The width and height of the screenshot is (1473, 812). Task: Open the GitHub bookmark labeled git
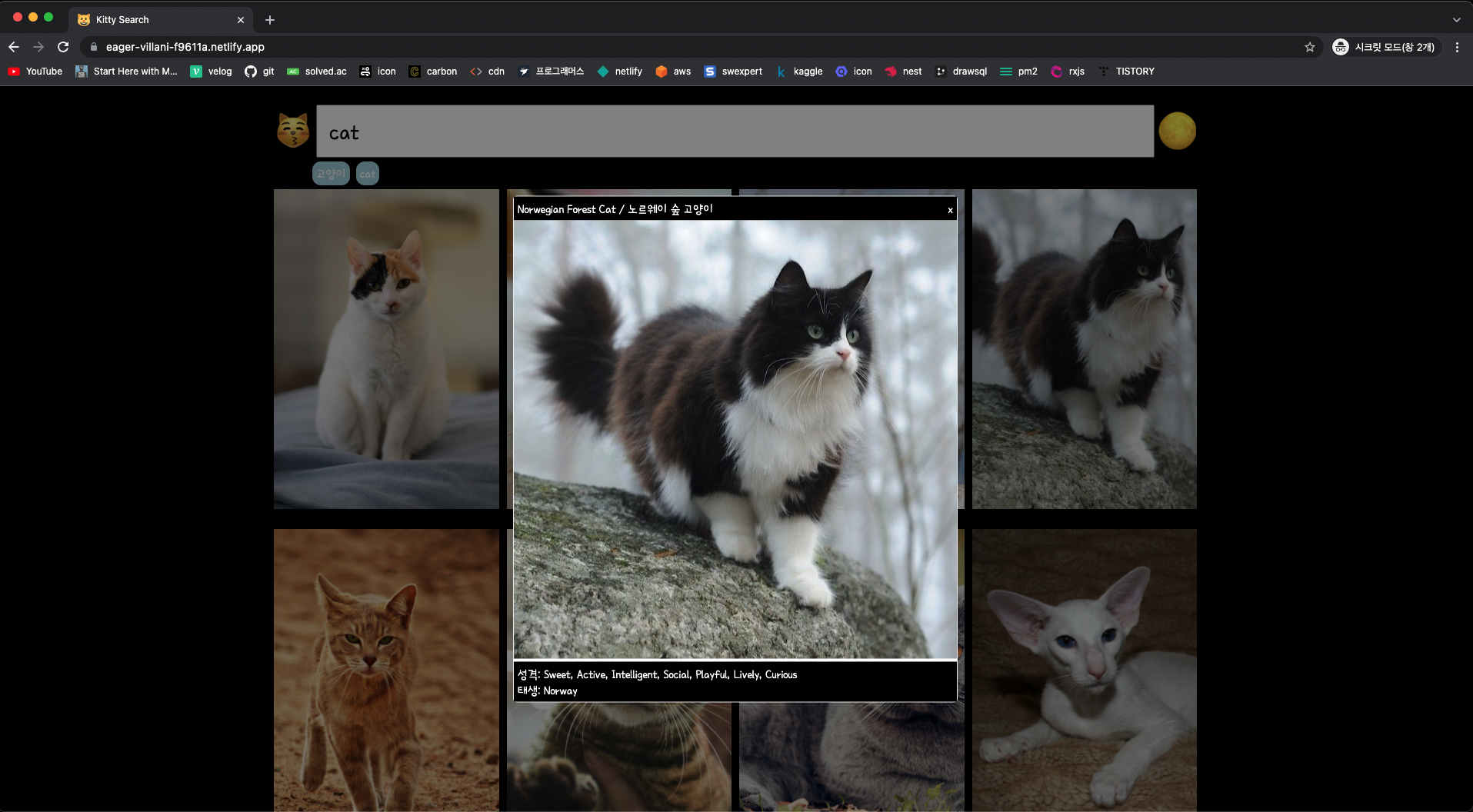[x=259, y=71]
